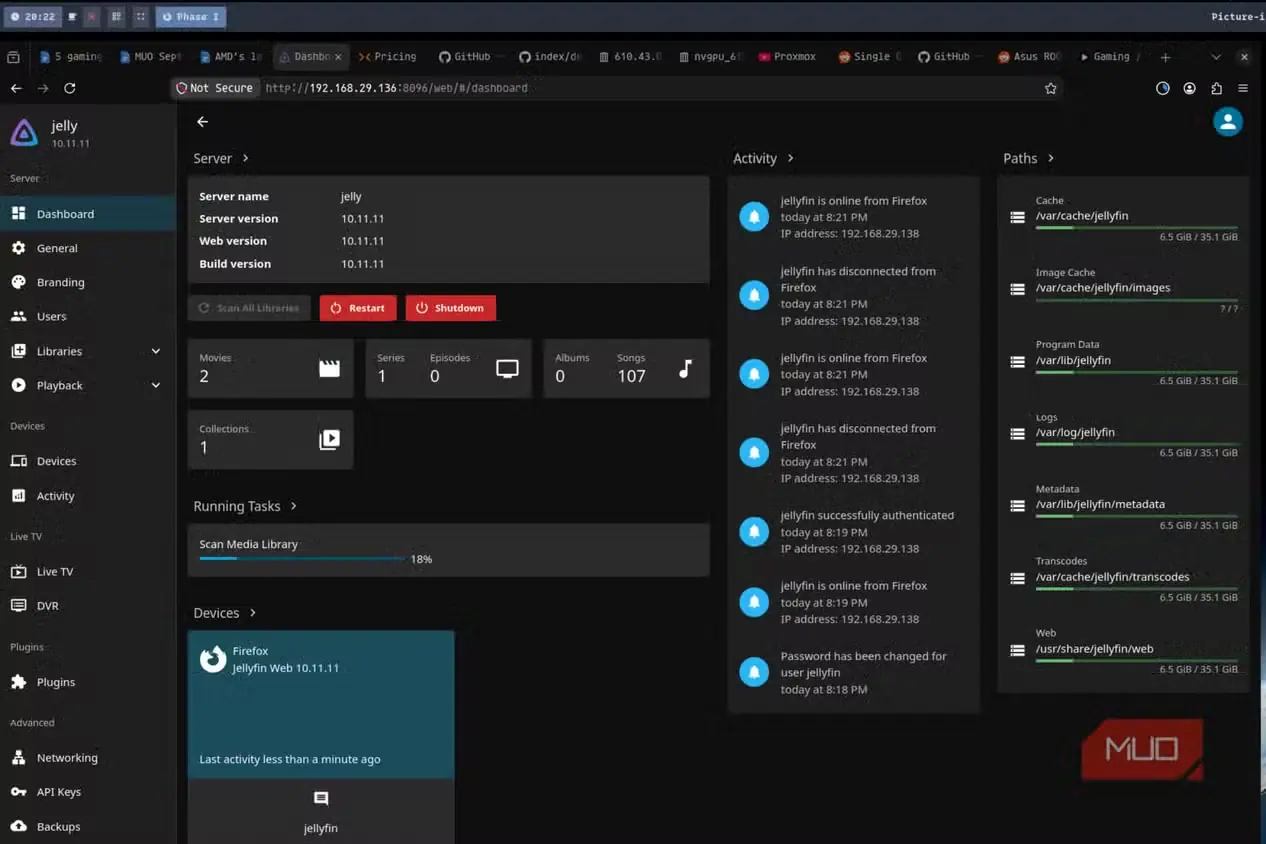Screen dimensions: 1266x844
Task: Click the list icon beside the Cache path
Action: click(x=1017, y=217)
